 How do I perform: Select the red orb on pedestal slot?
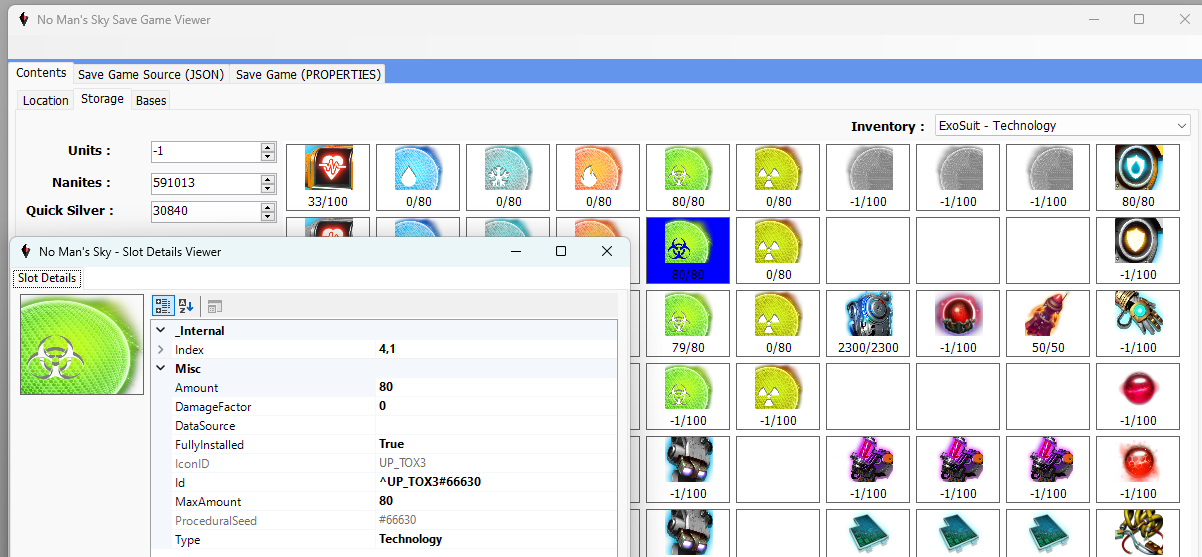(958, 323)
